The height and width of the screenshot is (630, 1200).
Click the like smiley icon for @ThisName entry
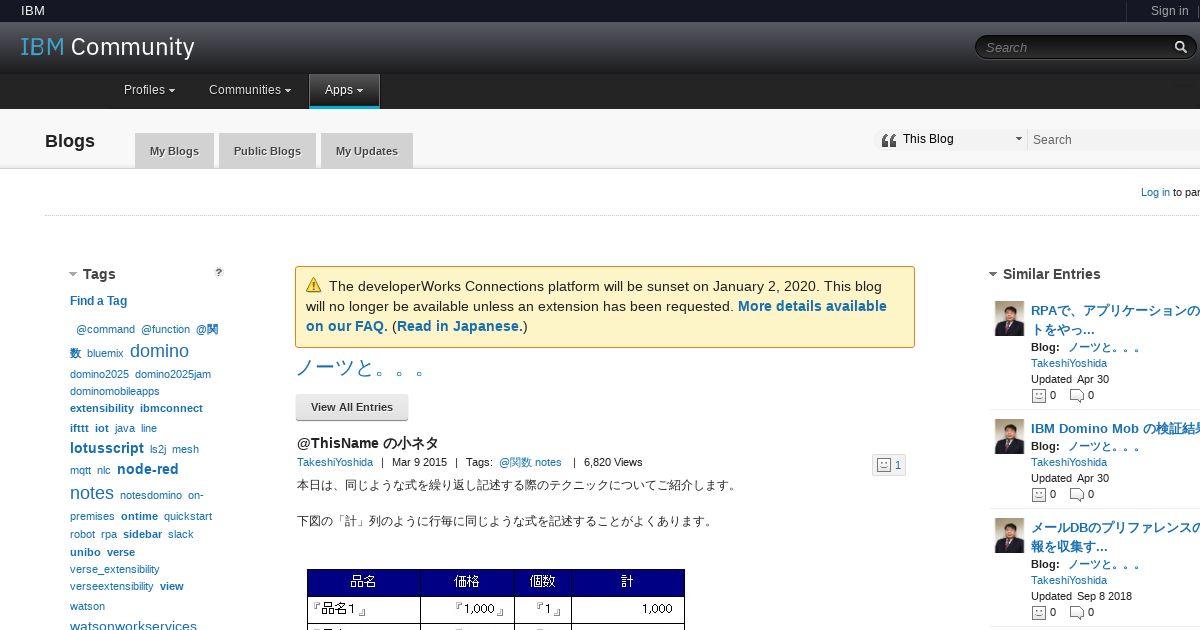[x=883, y=464]
